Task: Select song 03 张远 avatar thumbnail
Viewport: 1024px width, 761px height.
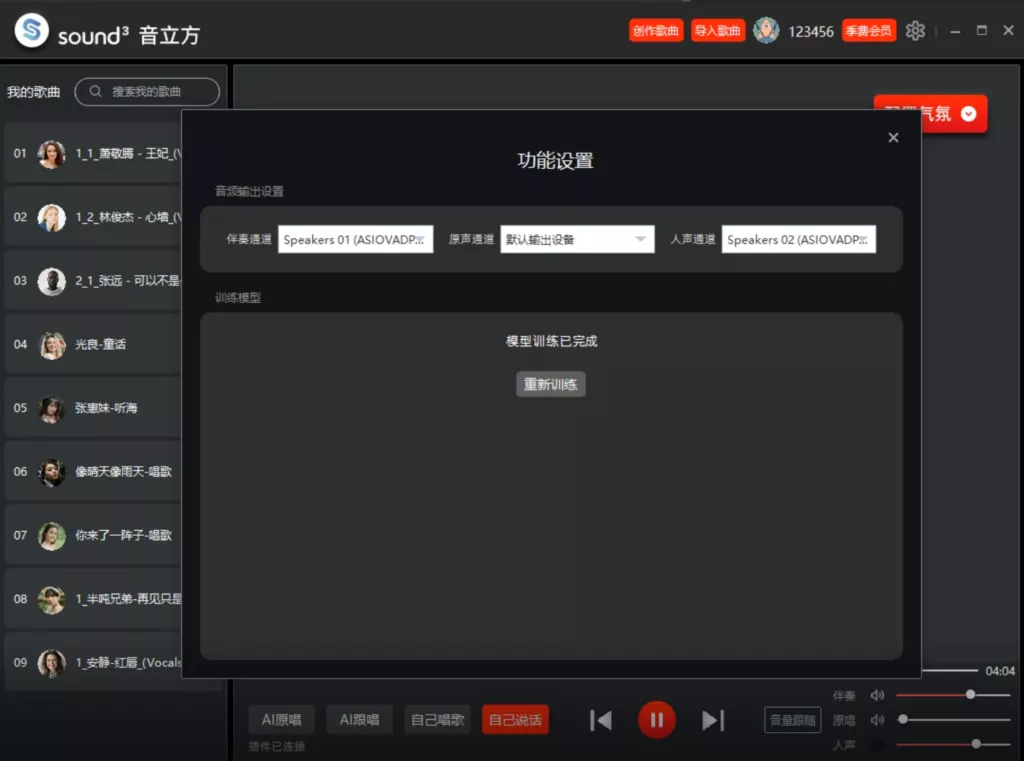Action: click(x=51, y=282)
